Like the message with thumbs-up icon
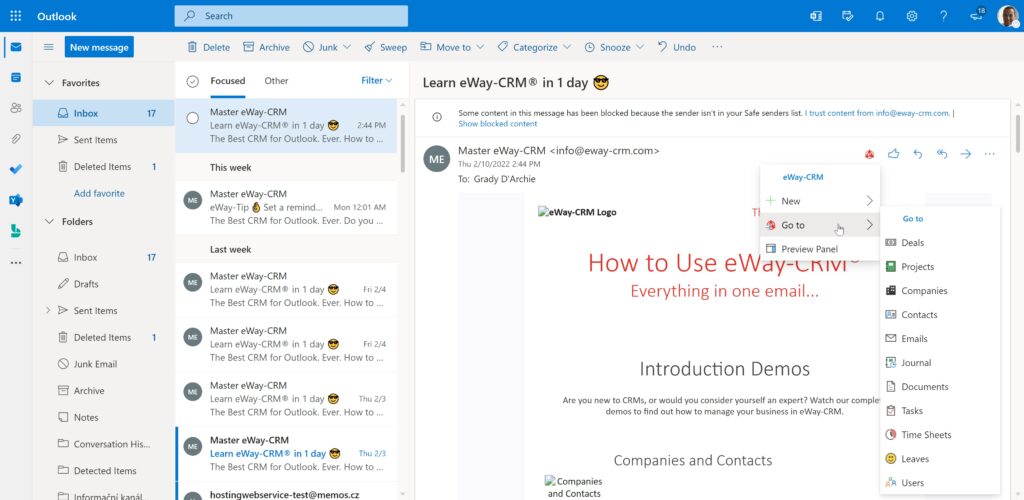Viewport: 1024px width, 500px height. 893,154
